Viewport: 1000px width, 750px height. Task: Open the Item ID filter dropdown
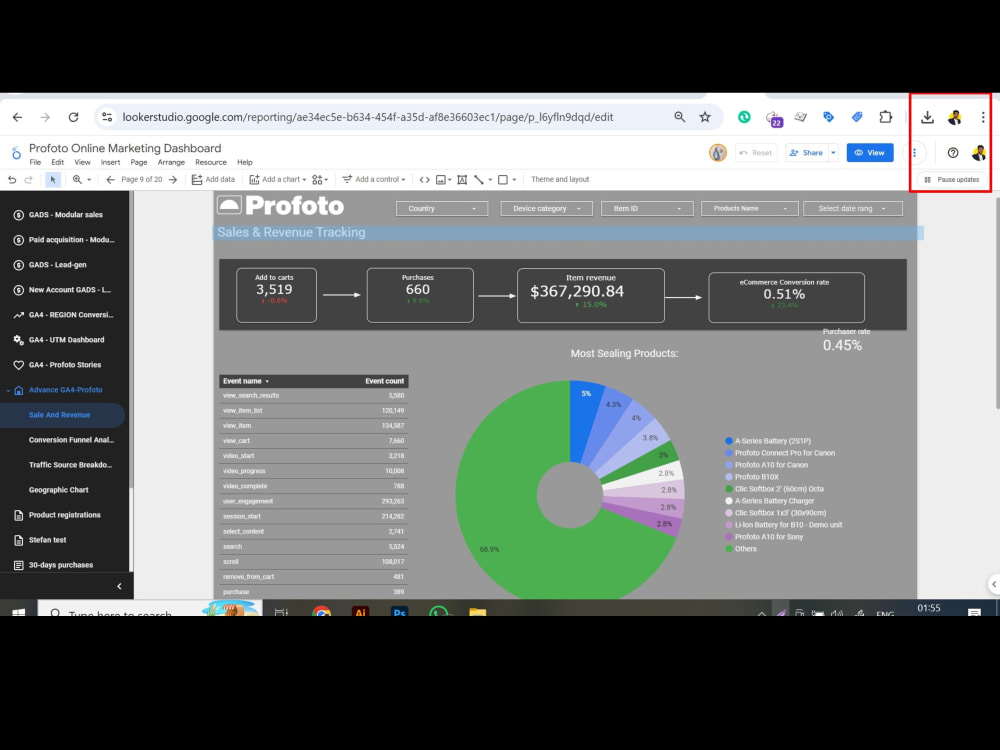pos(647,209)
